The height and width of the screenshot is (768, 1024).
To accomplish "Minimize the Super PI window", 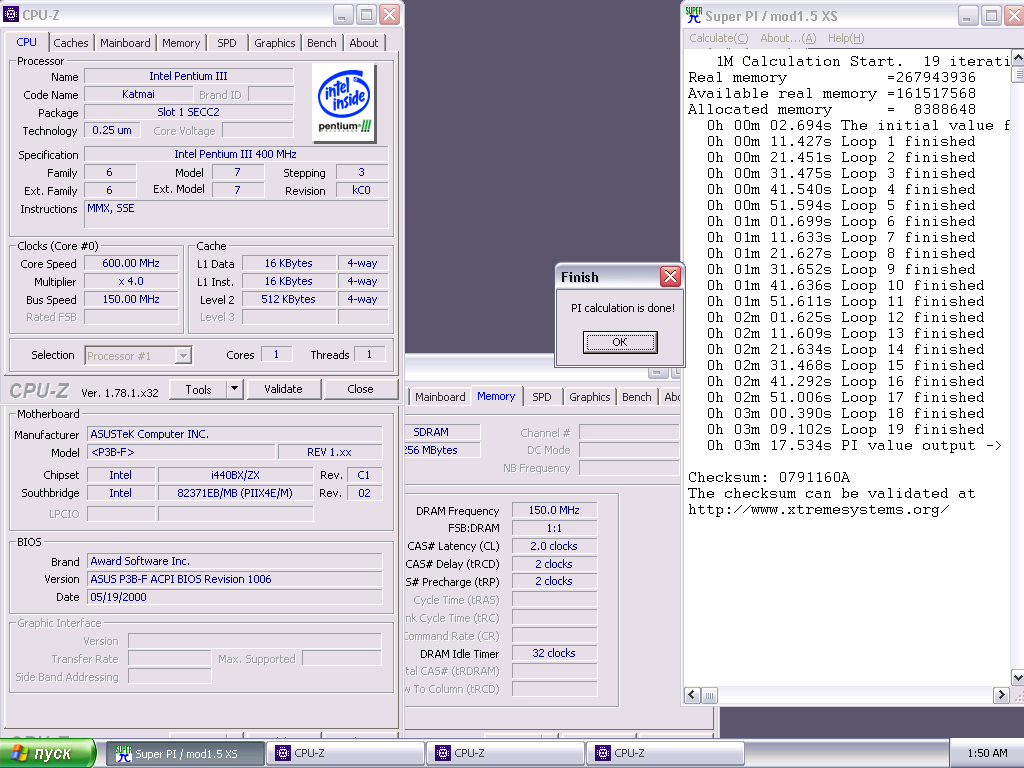I will point(968,16).
